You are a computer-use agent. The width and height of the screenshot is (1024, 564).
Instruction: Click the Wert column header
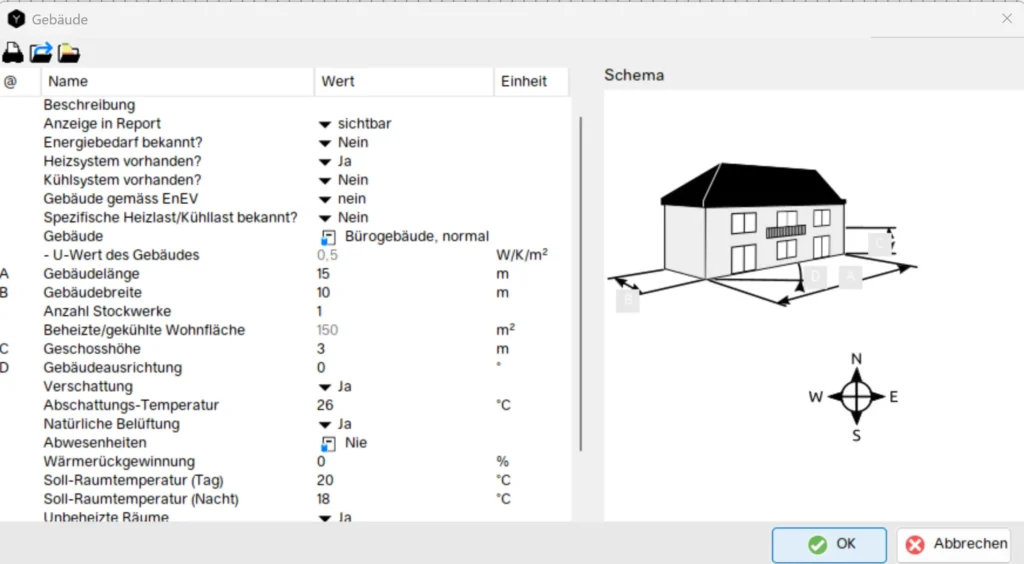pos(338,81)
